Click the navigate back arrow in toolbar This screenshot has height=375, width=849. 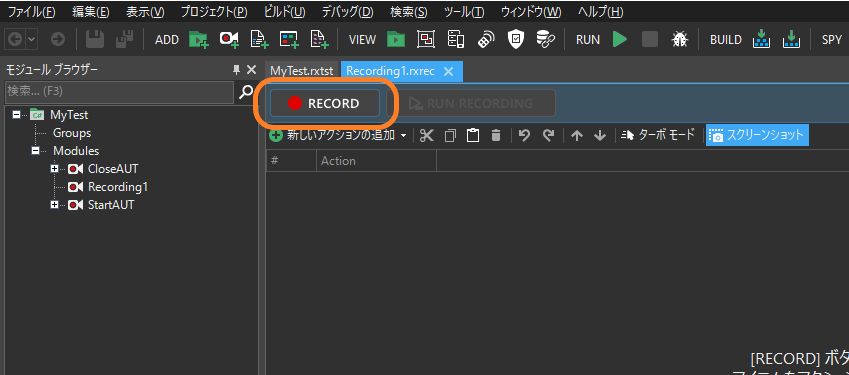[14, 39]
